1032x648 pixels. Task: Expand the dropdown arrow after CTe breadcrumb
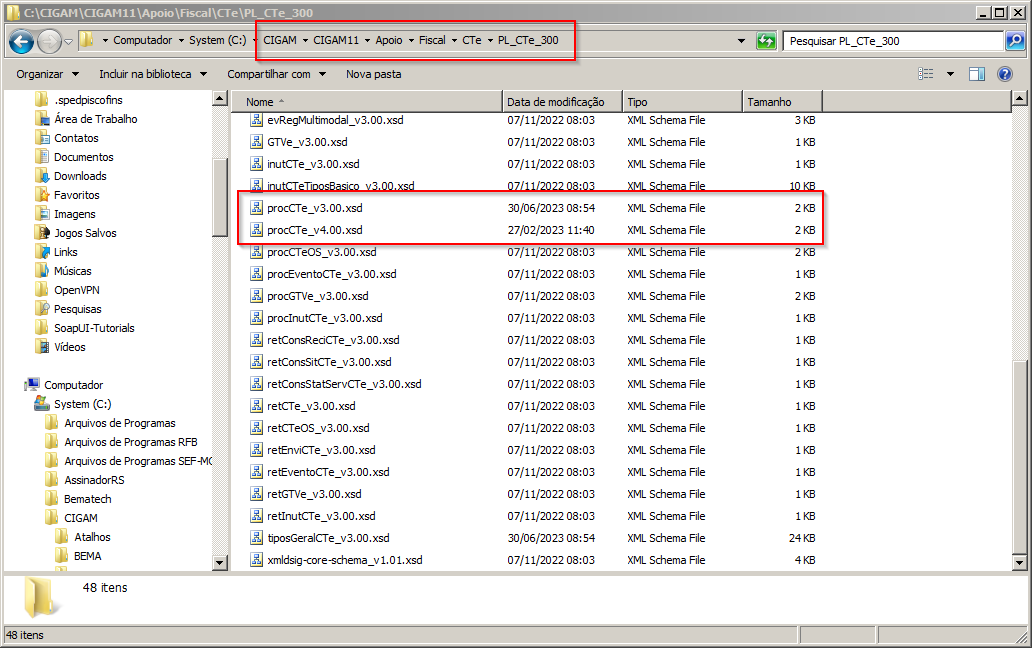point(490,41)
